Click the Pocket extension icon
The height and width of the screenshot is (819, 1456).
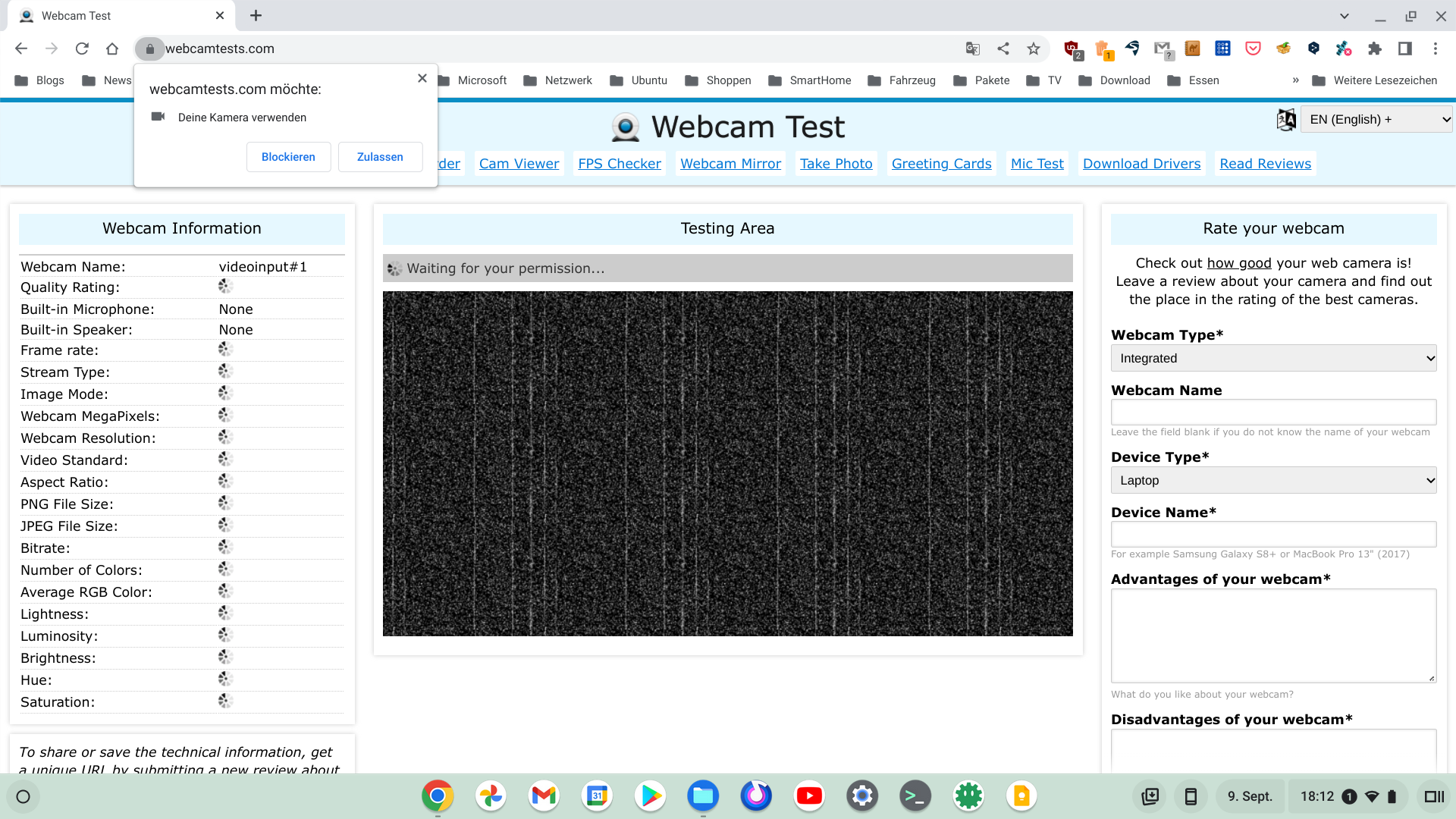[x=1254, y=49]
